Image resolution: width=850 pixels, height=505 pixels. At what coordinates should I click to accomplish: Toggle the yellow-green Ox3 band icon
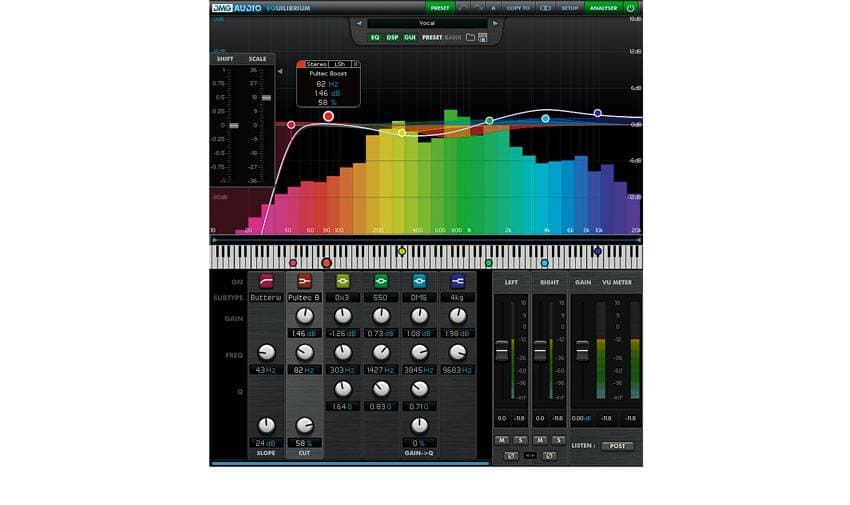343,281
